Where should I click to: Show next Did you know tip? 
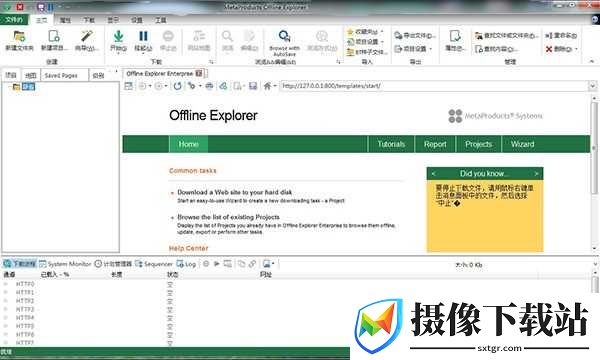tap(536, 174)
